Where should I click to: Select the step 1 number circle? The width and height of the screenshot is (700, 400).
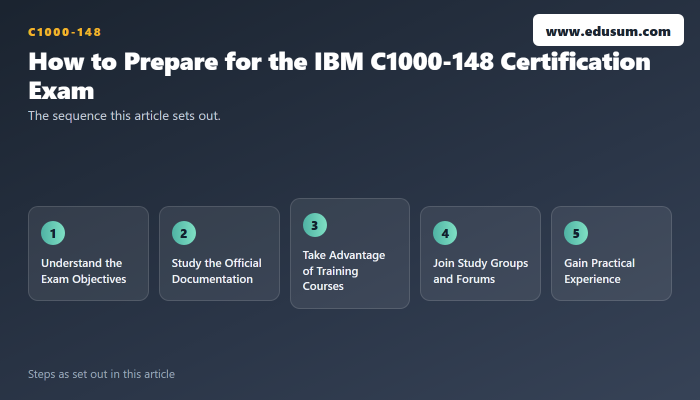53,233
